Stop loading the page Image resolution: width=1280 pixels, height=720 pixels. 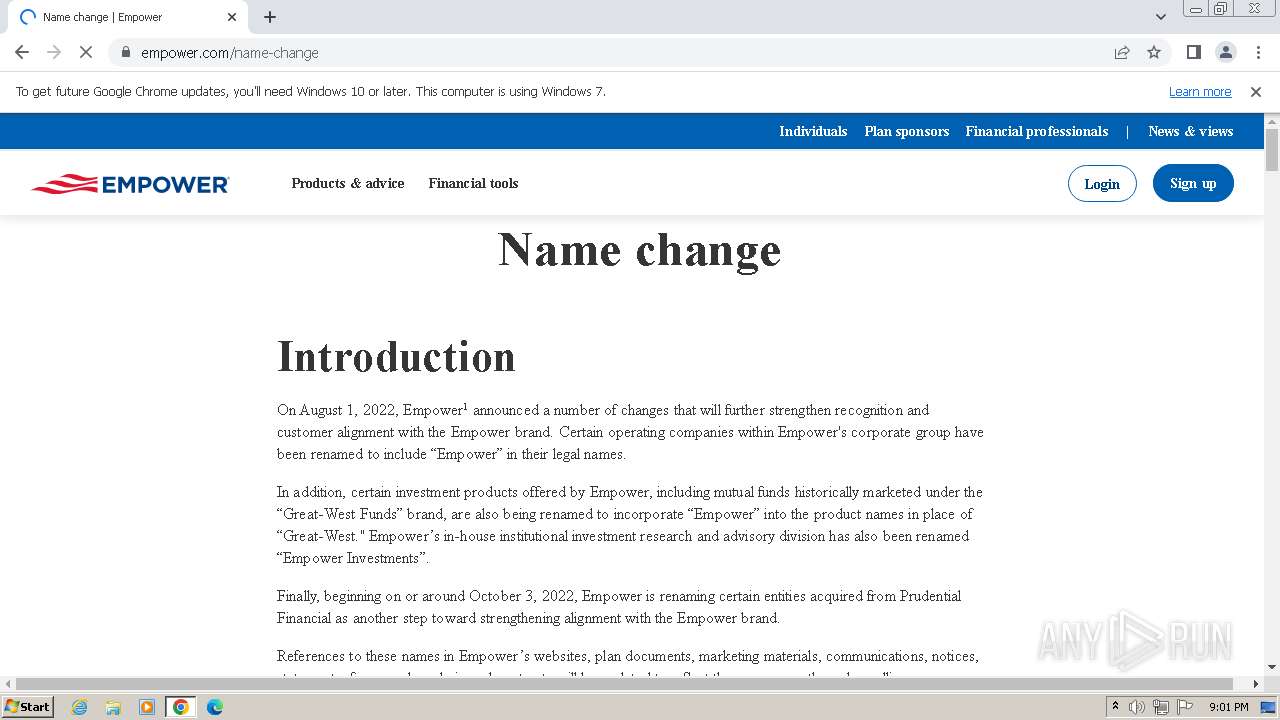click(86, 52)
